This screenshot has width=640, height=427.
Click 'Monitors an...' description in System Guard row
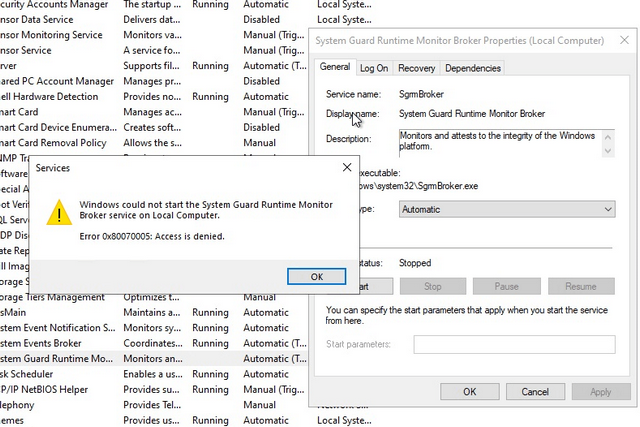153,359
